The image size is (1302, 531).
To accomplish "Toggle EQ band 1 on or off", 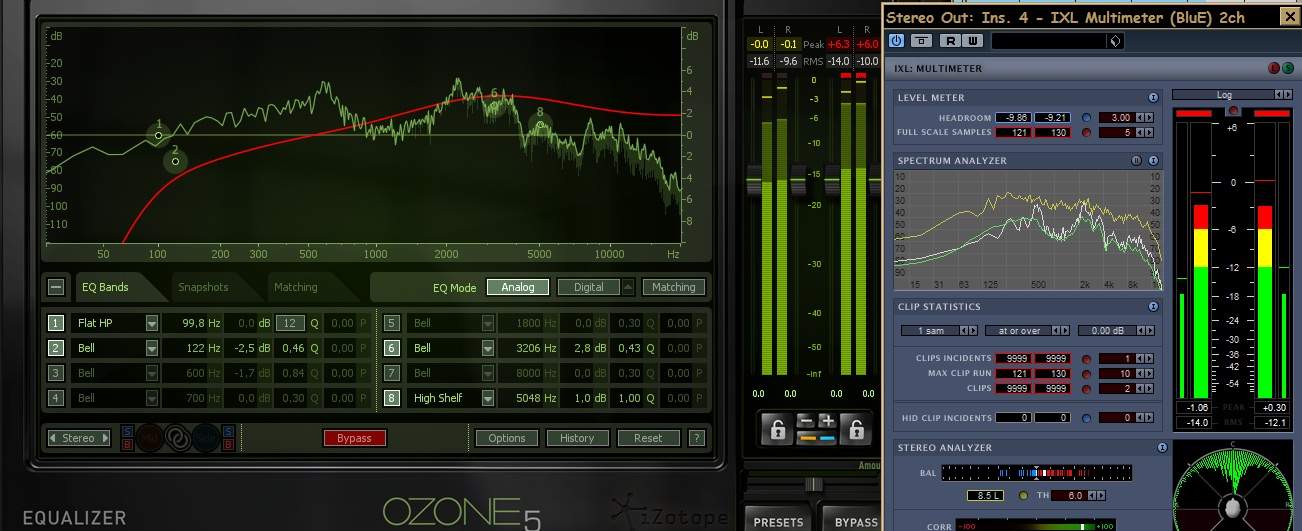I will point(56,323).
